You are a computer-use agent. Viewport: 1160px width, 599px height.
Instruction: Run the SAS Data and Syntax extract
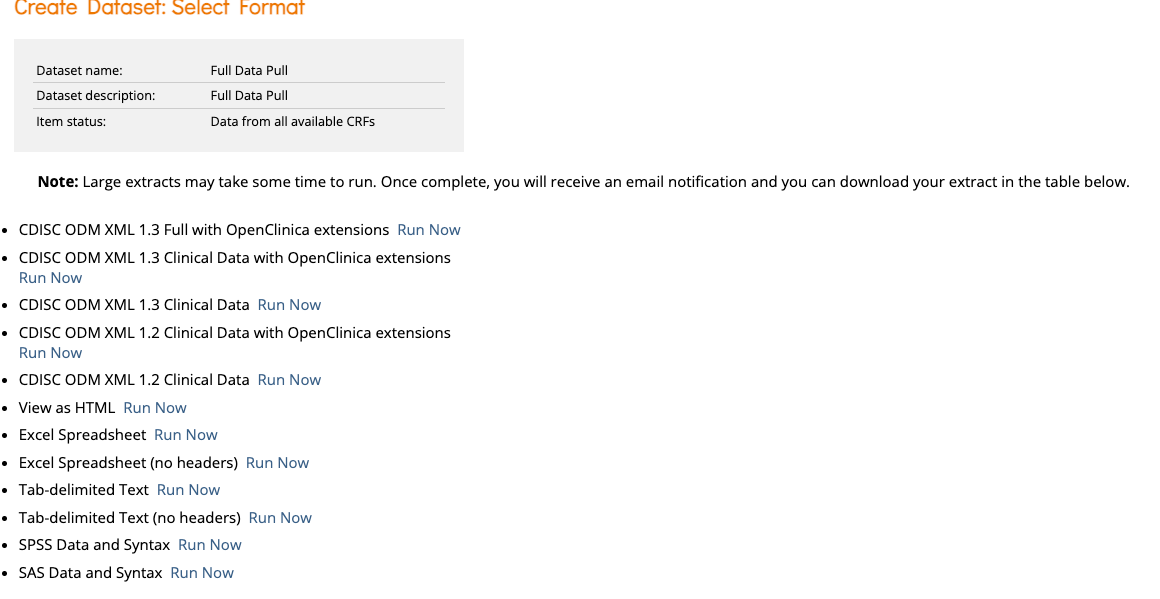(202, 573)
